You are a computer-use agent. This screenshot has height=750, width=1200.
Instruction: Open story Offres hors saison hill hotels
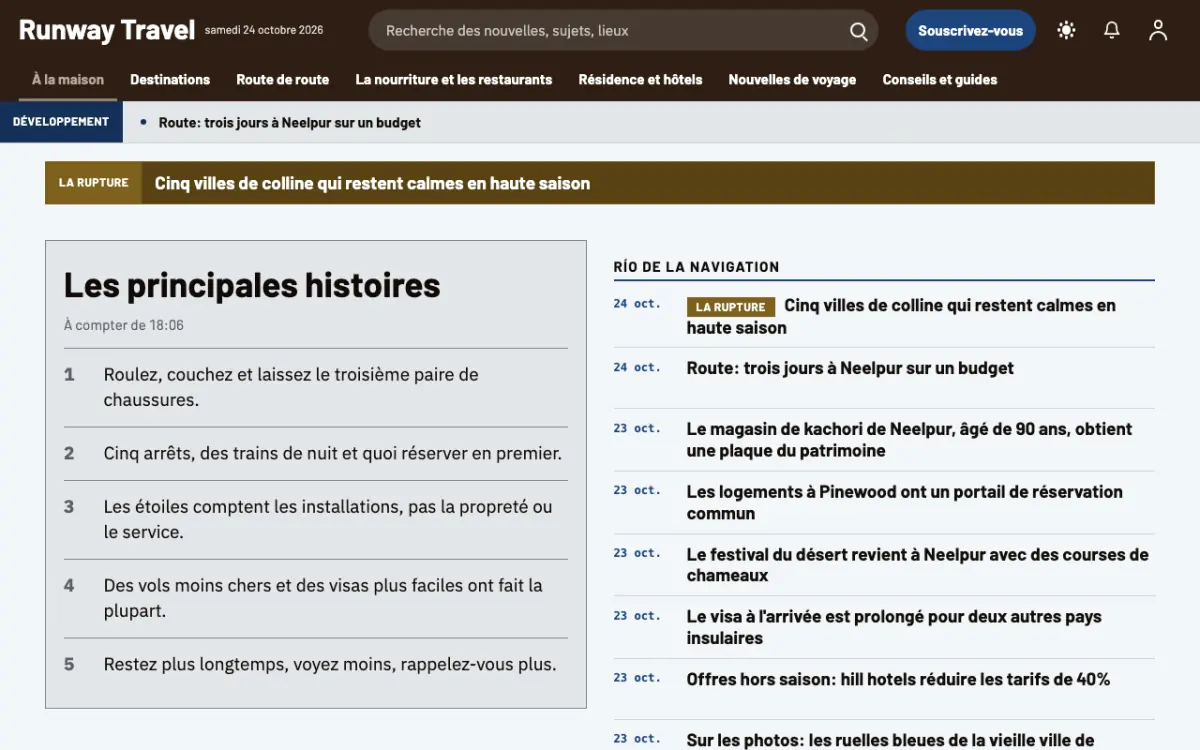coord(898,679)
